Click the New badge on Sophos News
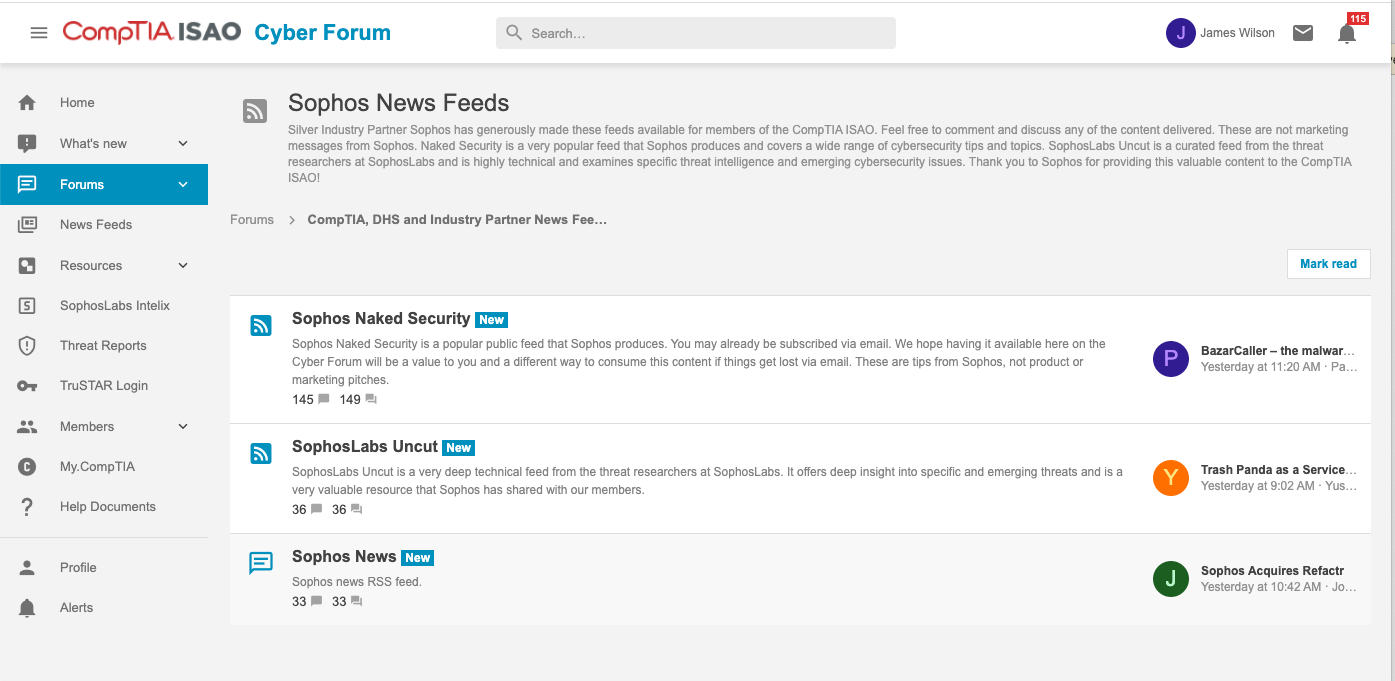This screenshot has width=1395, height=681. coord(417,558)
